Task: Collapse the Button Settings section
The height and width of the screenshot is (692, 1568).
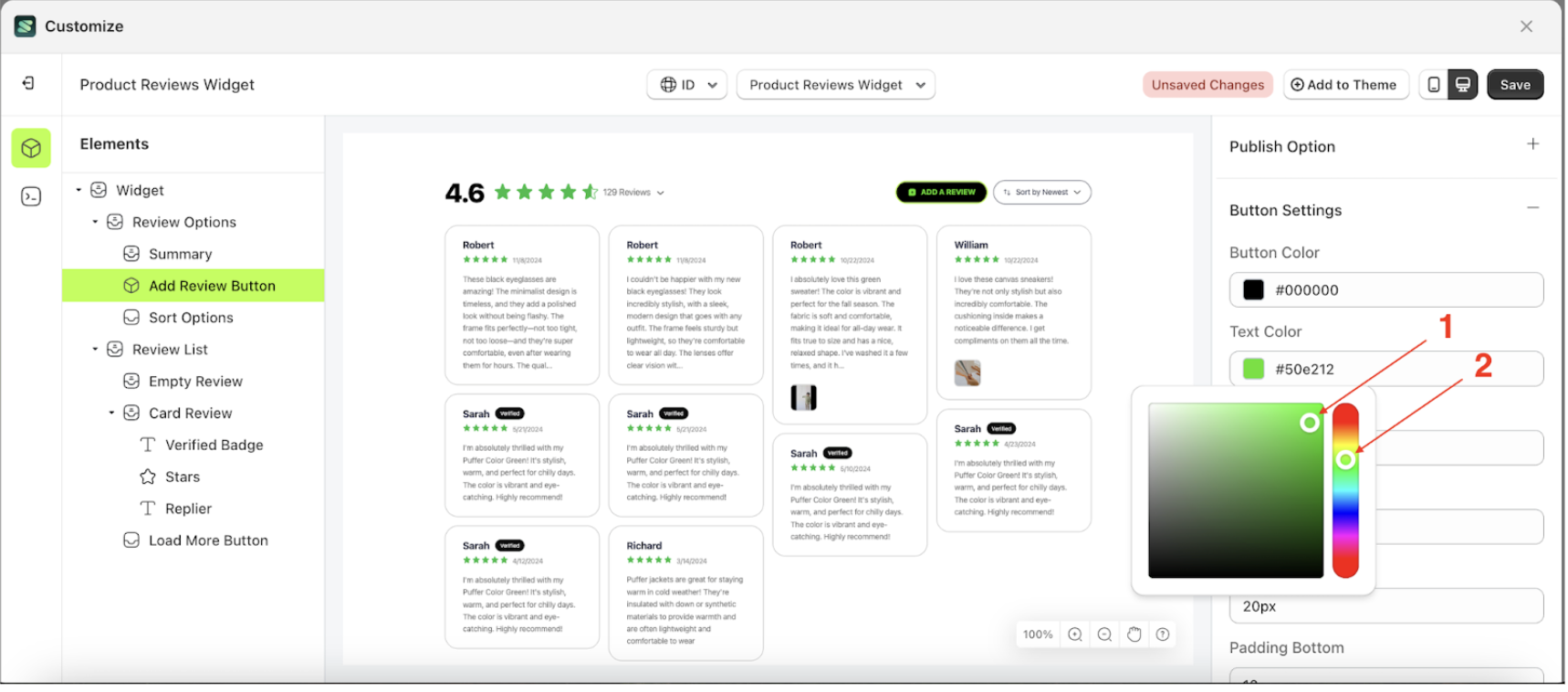Action: [x=1533, y=208]
